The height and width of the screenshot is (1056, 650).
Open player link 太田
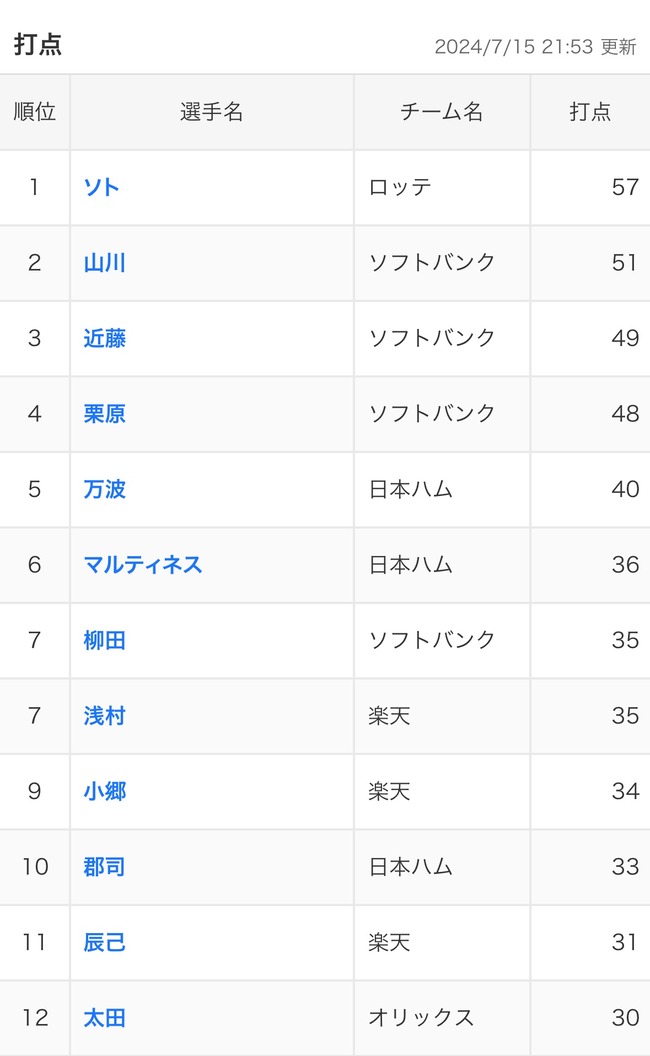tap(104, 1017)
